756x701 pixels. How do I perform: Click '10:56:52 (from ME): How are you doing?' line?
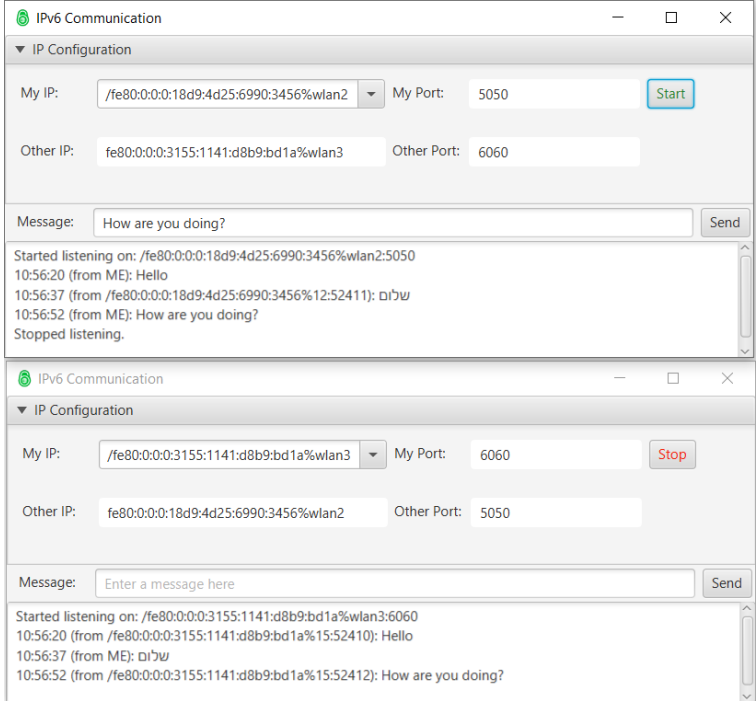pos(136,314)
